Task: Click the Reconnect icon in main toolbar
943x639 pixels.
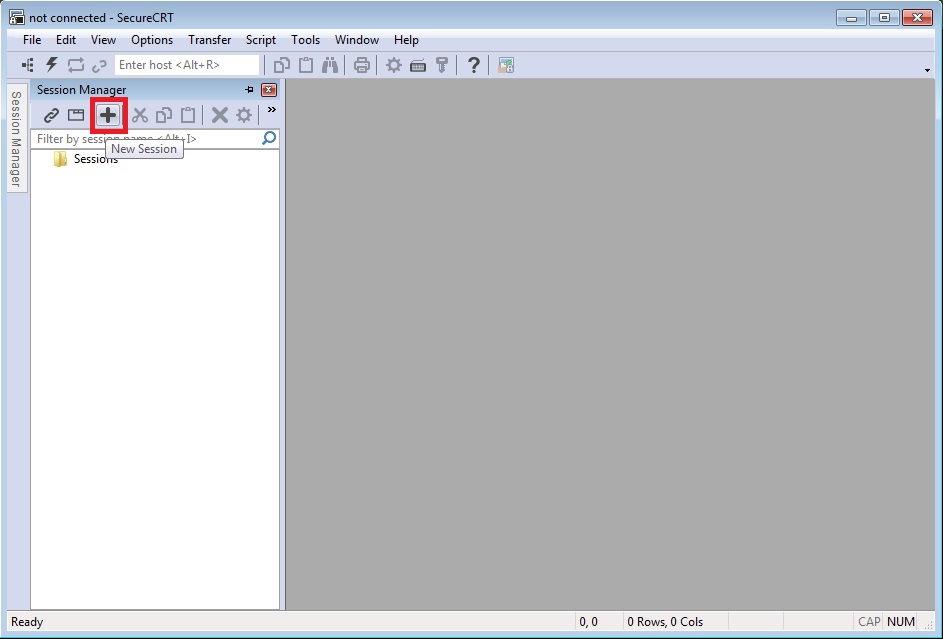Action: click(76, 65)
